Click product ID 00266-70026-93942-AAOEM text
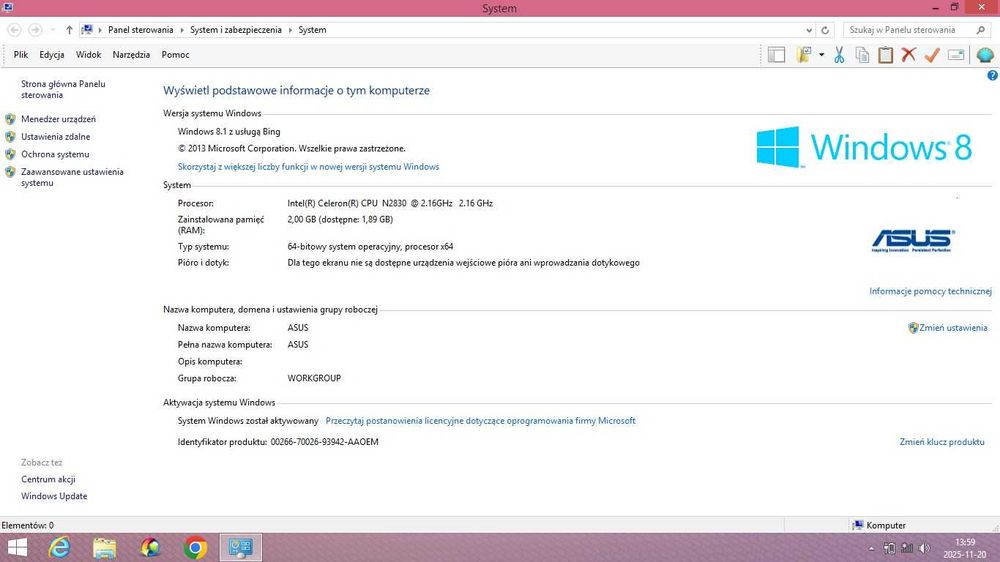Image resolution: width=1000 pixels, height=562 pixels. click(325, 442)
